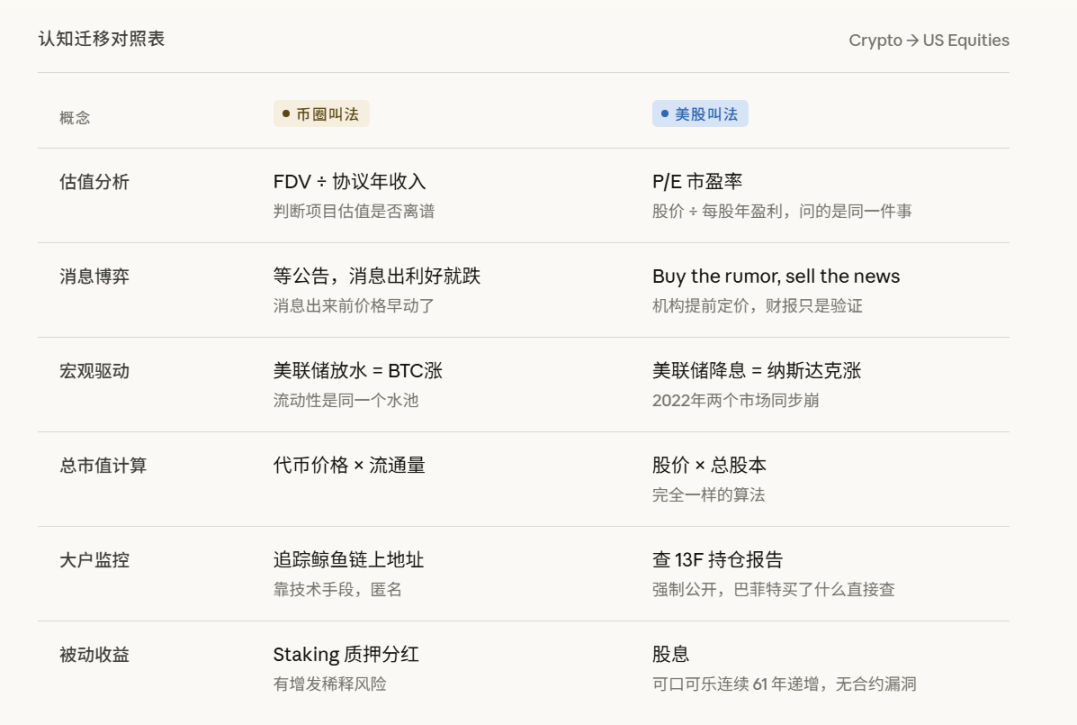Screen dimensions: 1077x725
Task: Select the P/E 市盈率 cell
Action: [x=697, y=181]
